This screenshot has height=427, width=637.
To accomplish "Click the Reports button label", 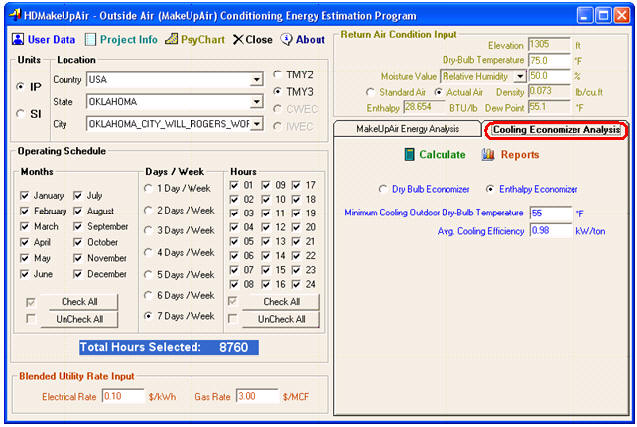I will [x=520, y=155].
